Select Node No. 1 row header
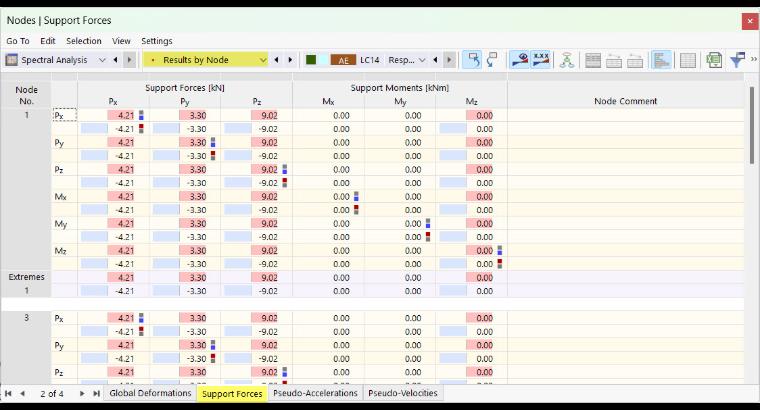Viewport: 760px width, 410px height. pos(26,115)
